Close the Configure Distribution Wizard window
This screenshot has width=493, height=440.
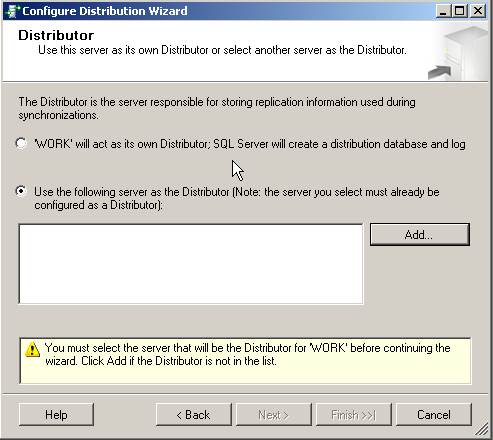(x=477, y=11)
